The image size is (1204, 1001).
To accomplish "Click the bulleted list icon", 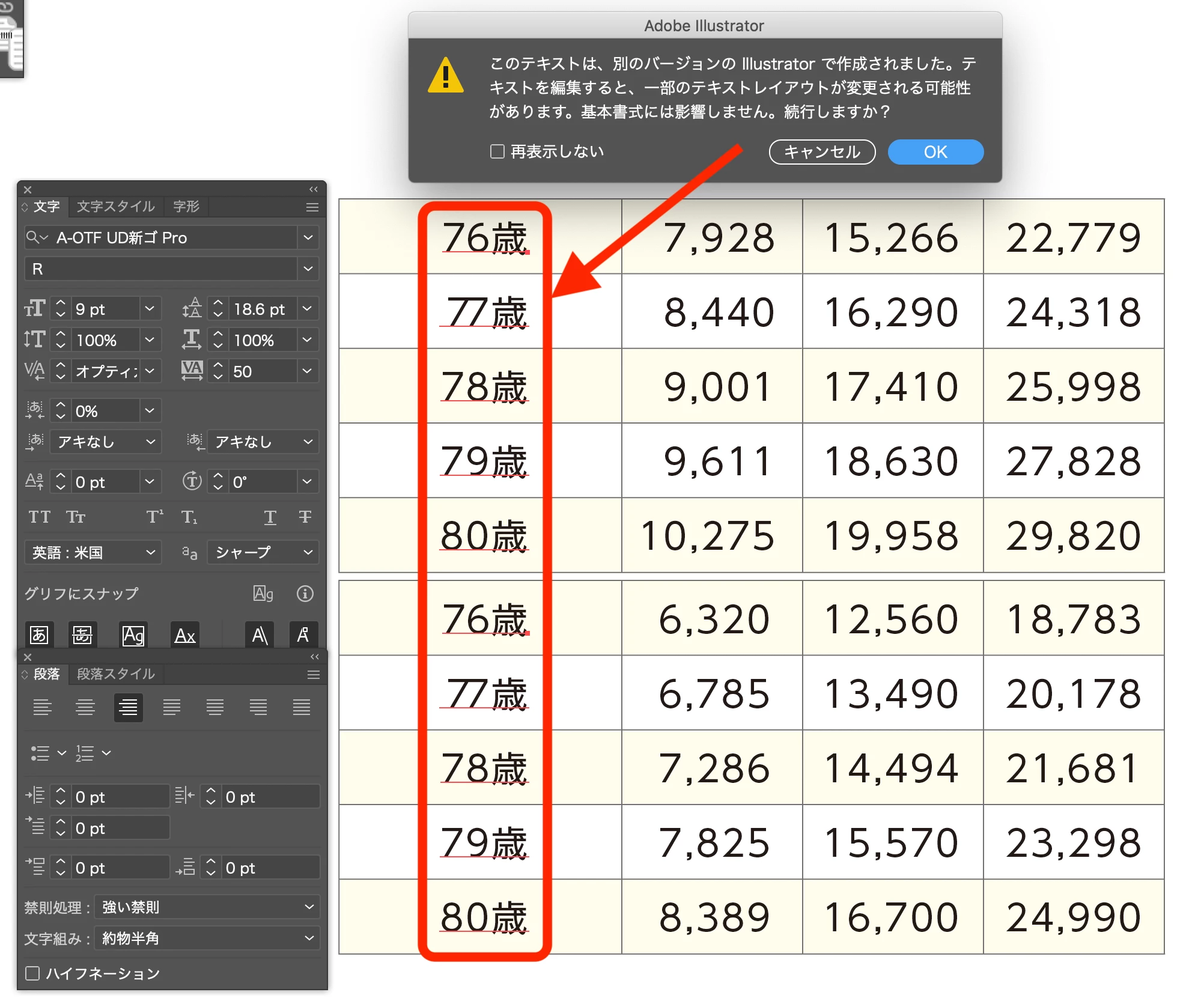I will click(x=40, y=753).
